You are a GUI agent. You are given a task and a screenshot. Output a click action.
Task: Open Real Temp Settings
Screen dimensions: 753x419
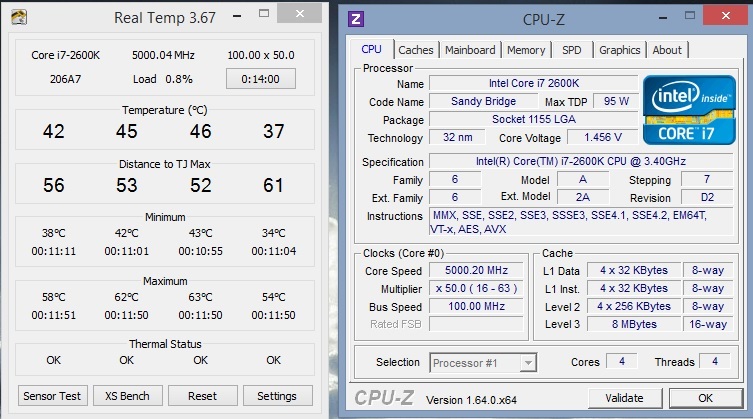pyautogui.click(x=277, y=395)
